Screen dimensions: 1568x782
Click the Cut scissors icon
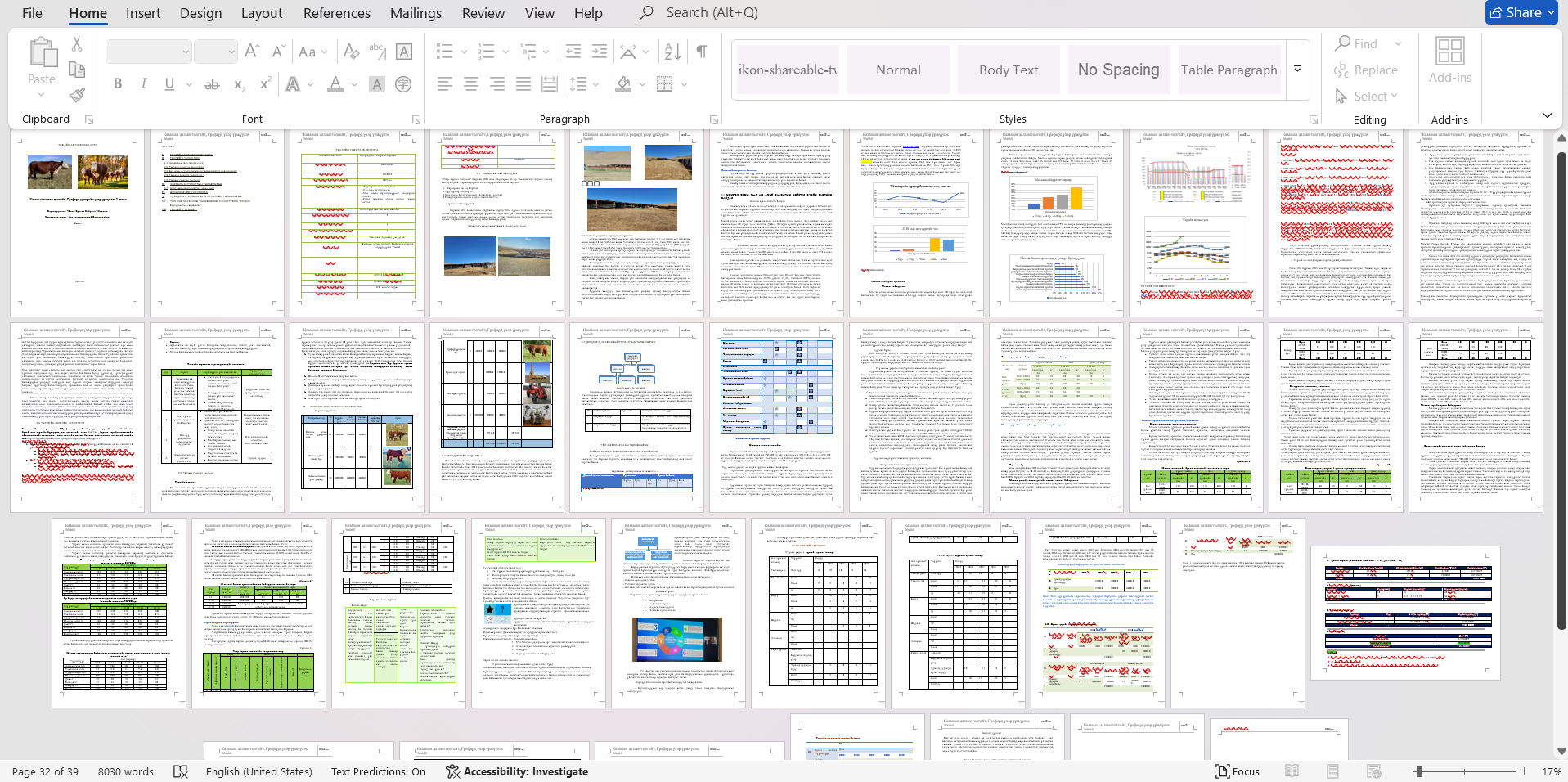77,44
